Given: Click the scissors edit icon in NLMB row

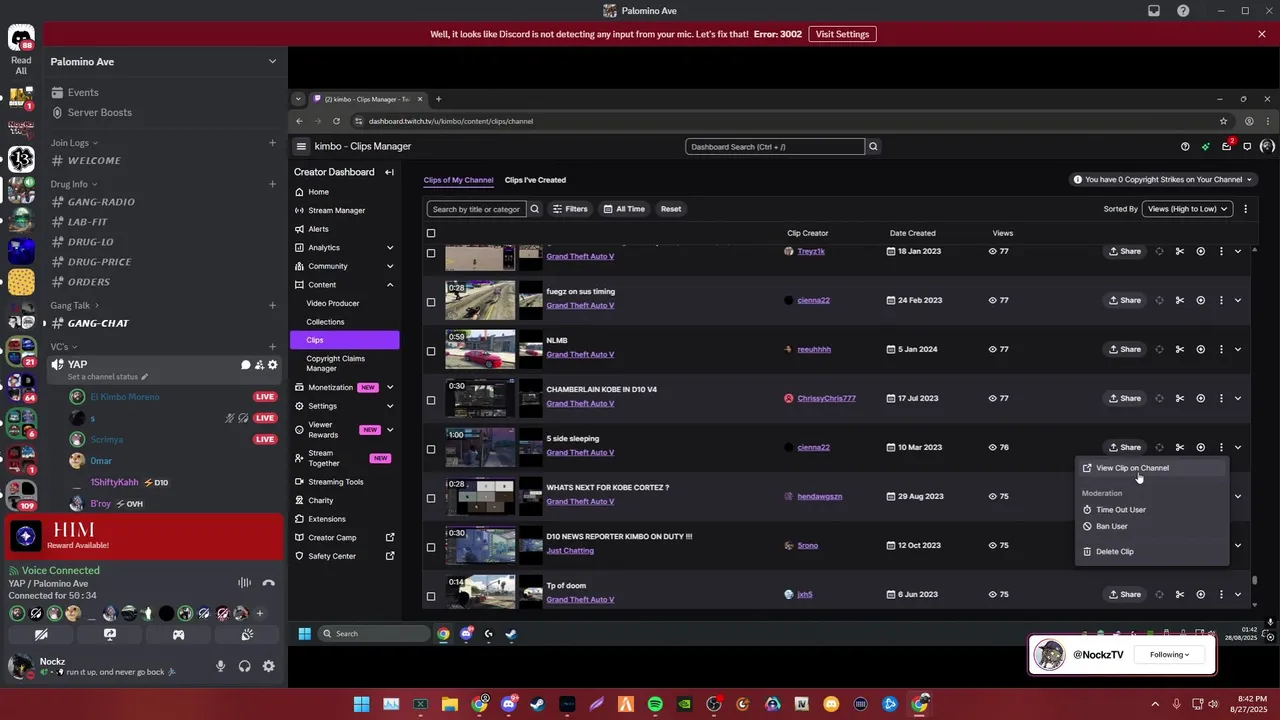Looking at the screenshot, I should click(x=1180, y=349).
